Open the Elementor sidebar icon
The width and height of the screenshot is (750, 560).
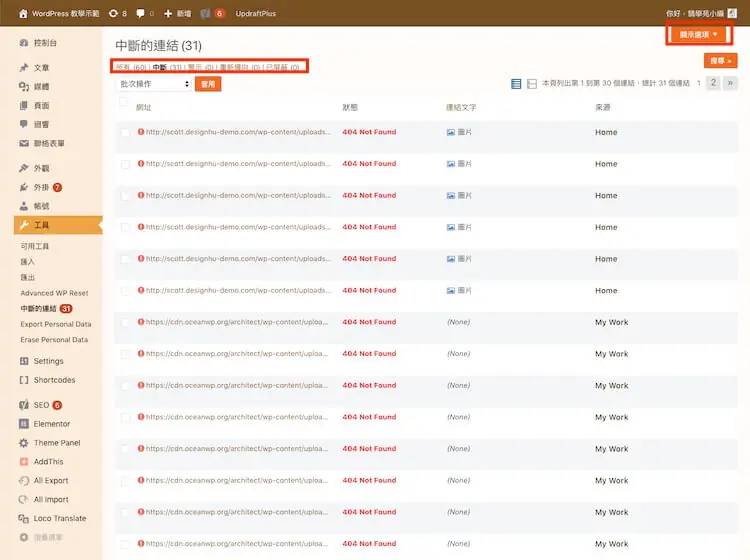pyautogui.click(x=23, y=424)
